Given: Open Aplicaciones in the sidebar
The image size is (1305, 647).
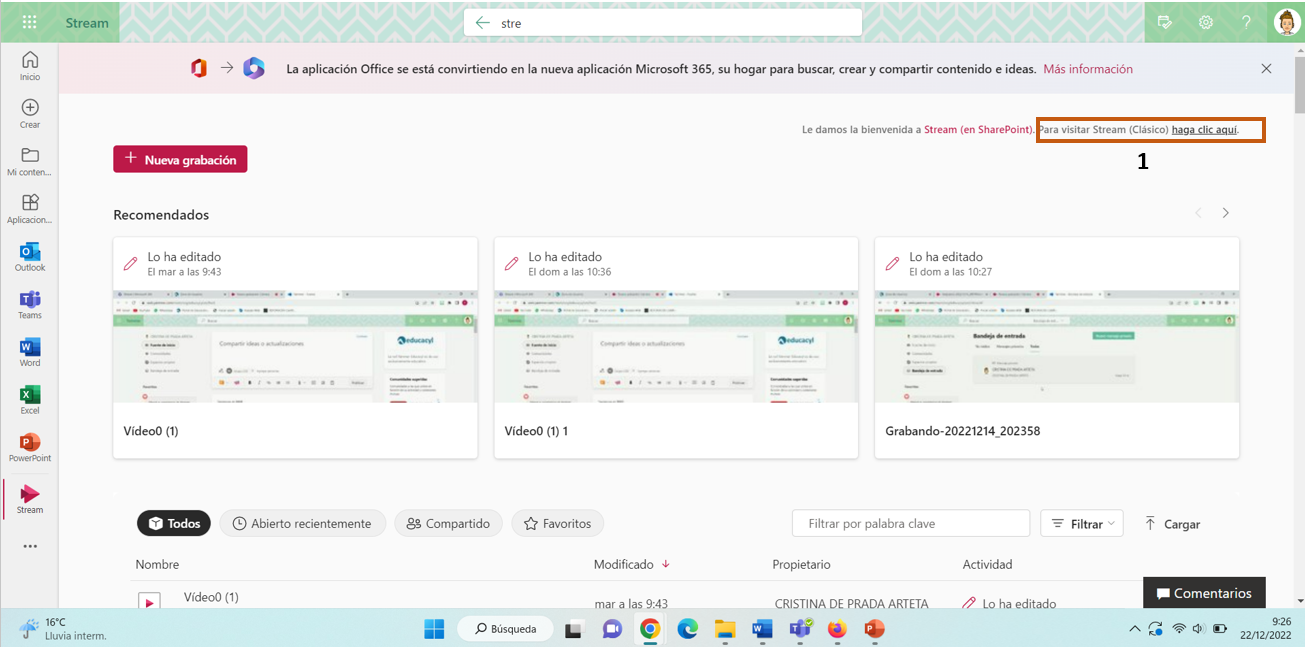Looking at the screenshot, I should point(30,209).
